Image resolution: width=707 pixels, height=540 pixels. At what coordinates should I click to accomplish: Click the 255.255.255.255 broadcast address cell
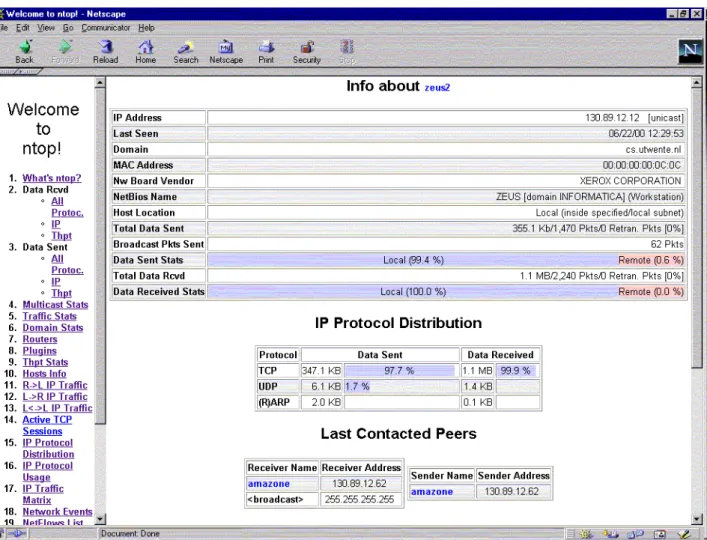pos(360,499)
